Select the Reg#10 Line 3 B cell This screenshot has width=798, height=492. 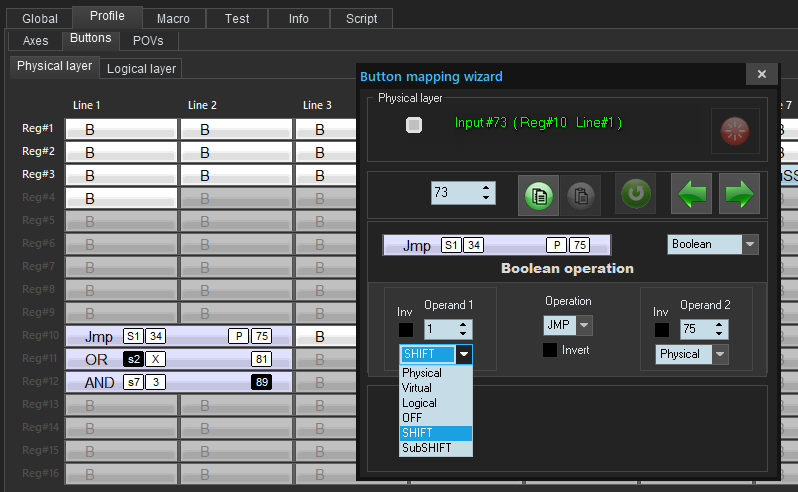[x=326, y=336]
